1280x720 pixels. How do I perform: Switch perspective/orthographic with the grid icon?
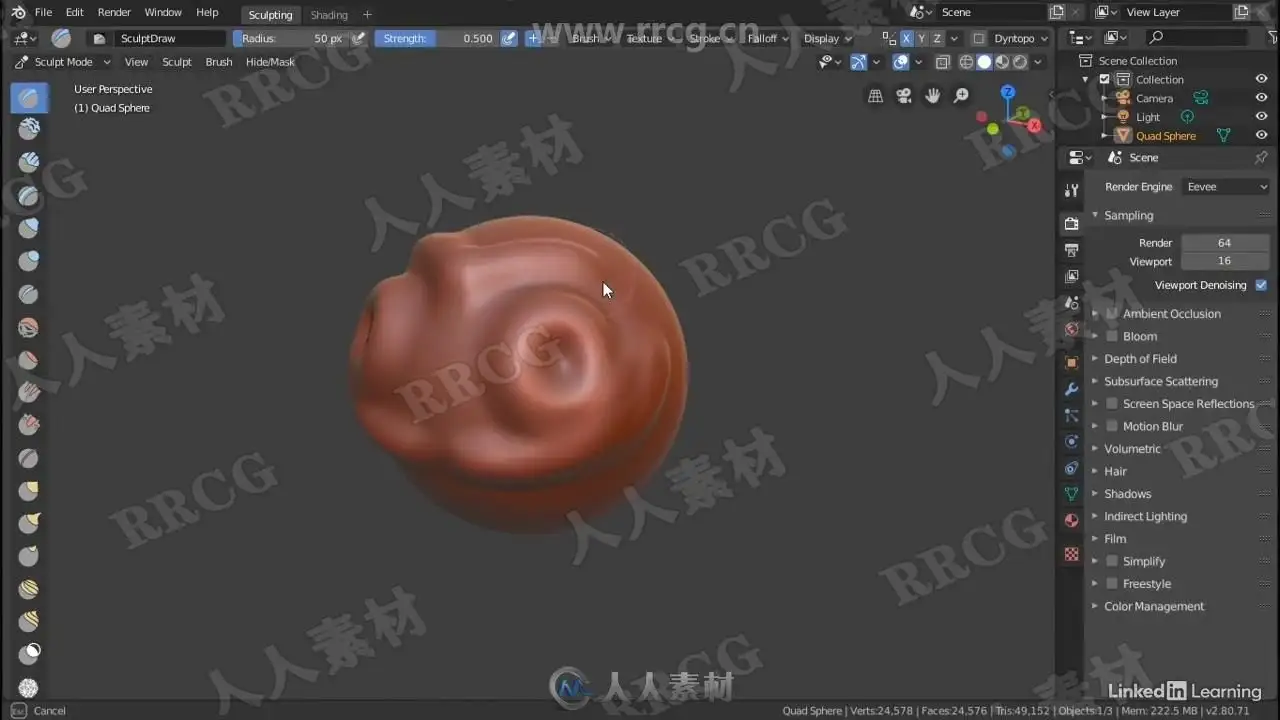(x=875, y=96)
